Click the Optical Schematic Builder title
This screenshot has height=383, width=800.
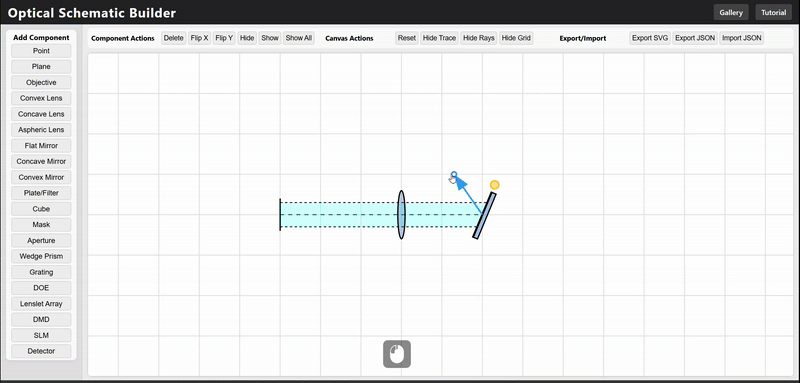[x=92, y=13]
